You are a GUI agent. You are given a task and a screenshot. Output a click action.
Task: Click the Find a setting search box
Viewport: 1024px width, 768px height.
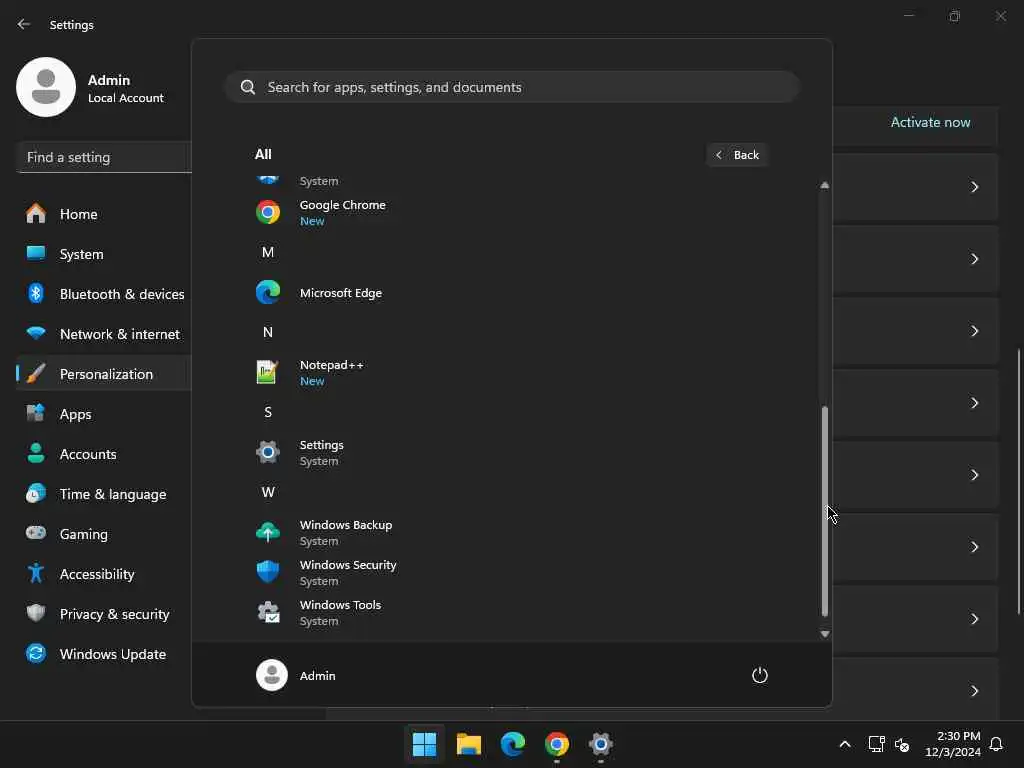coord(104,157)
